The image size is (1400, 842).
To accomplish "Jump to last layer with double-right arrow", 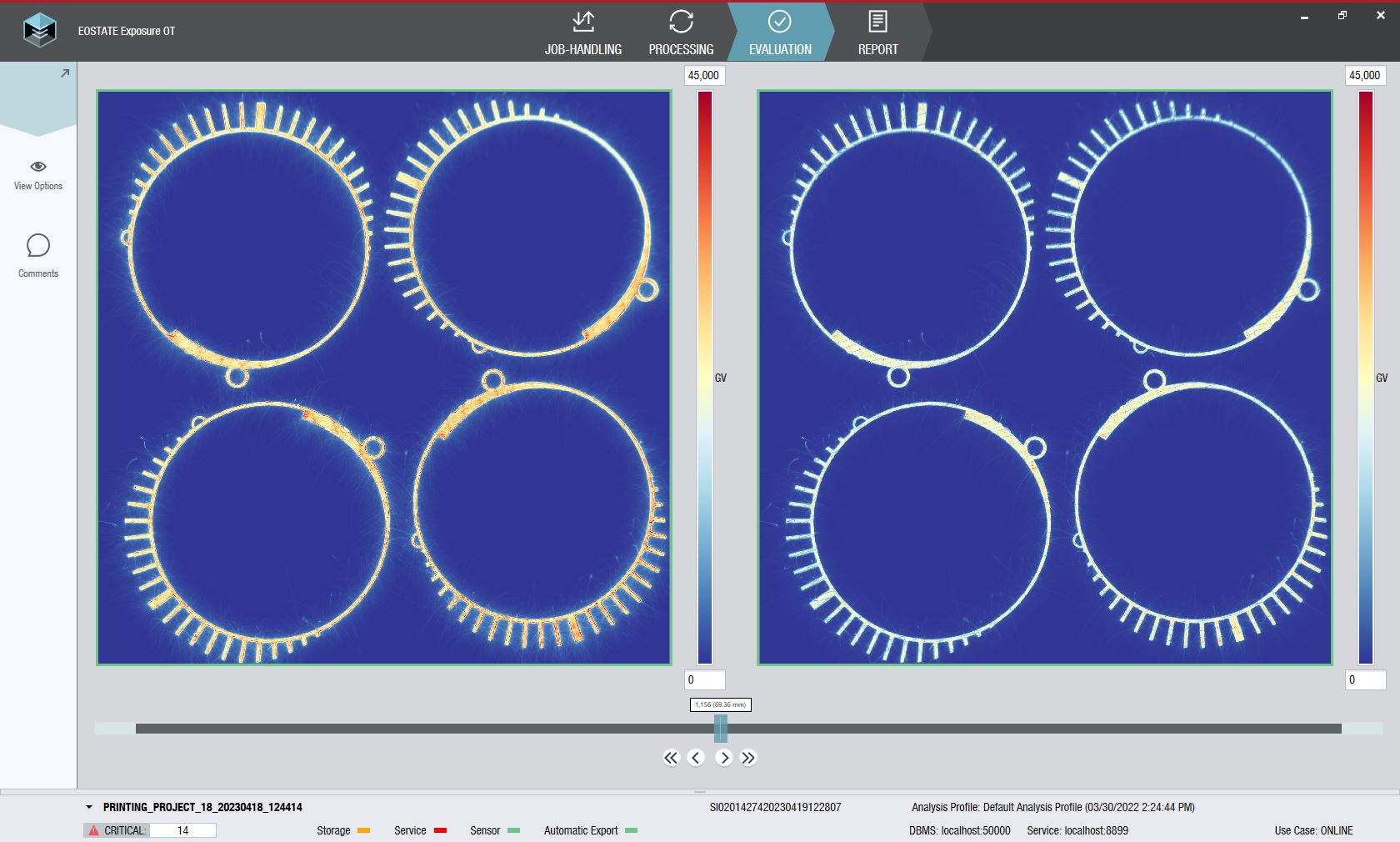I will (748, 758).
